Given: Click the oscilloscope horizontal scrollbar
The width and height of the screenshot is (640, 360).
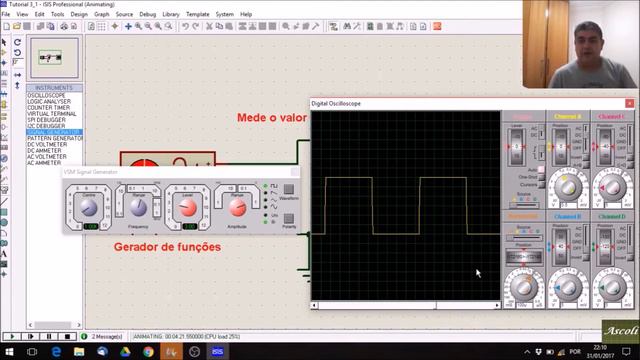Looking at the screenshot, I should [405, 305].
